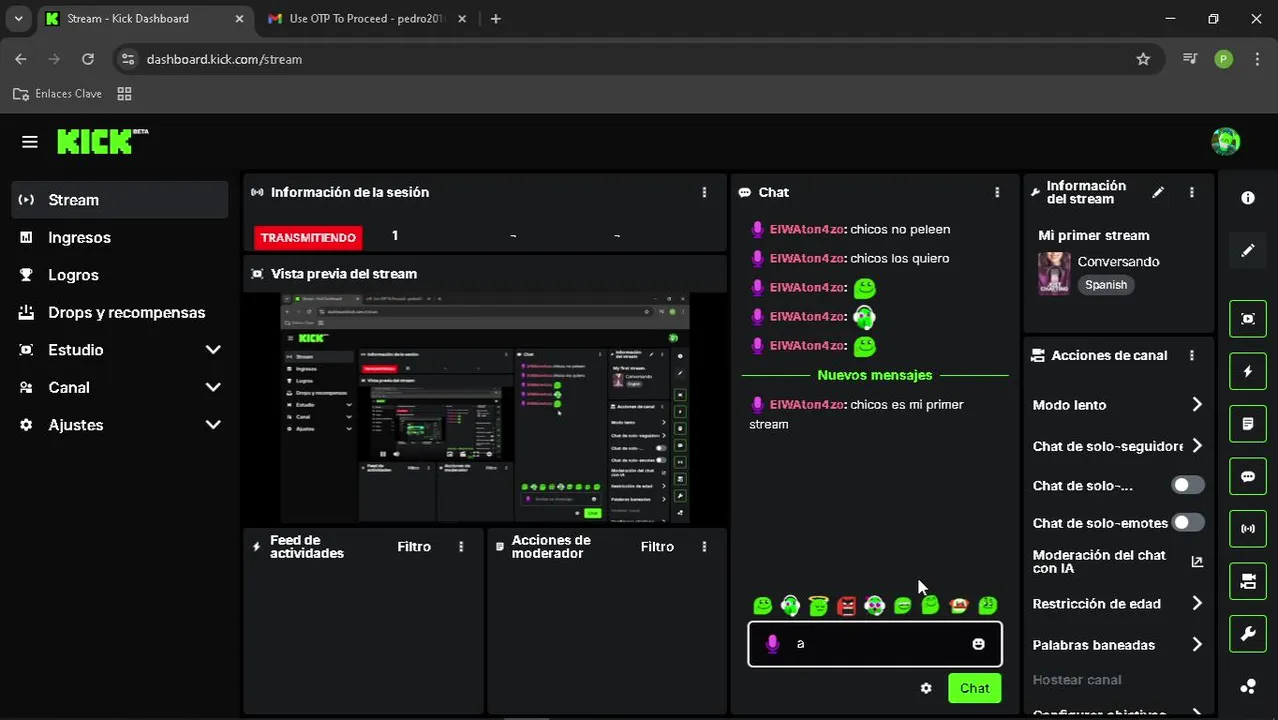
Task: Open Moderación del chat con IA external link
Action: [x=1197, y=562]
